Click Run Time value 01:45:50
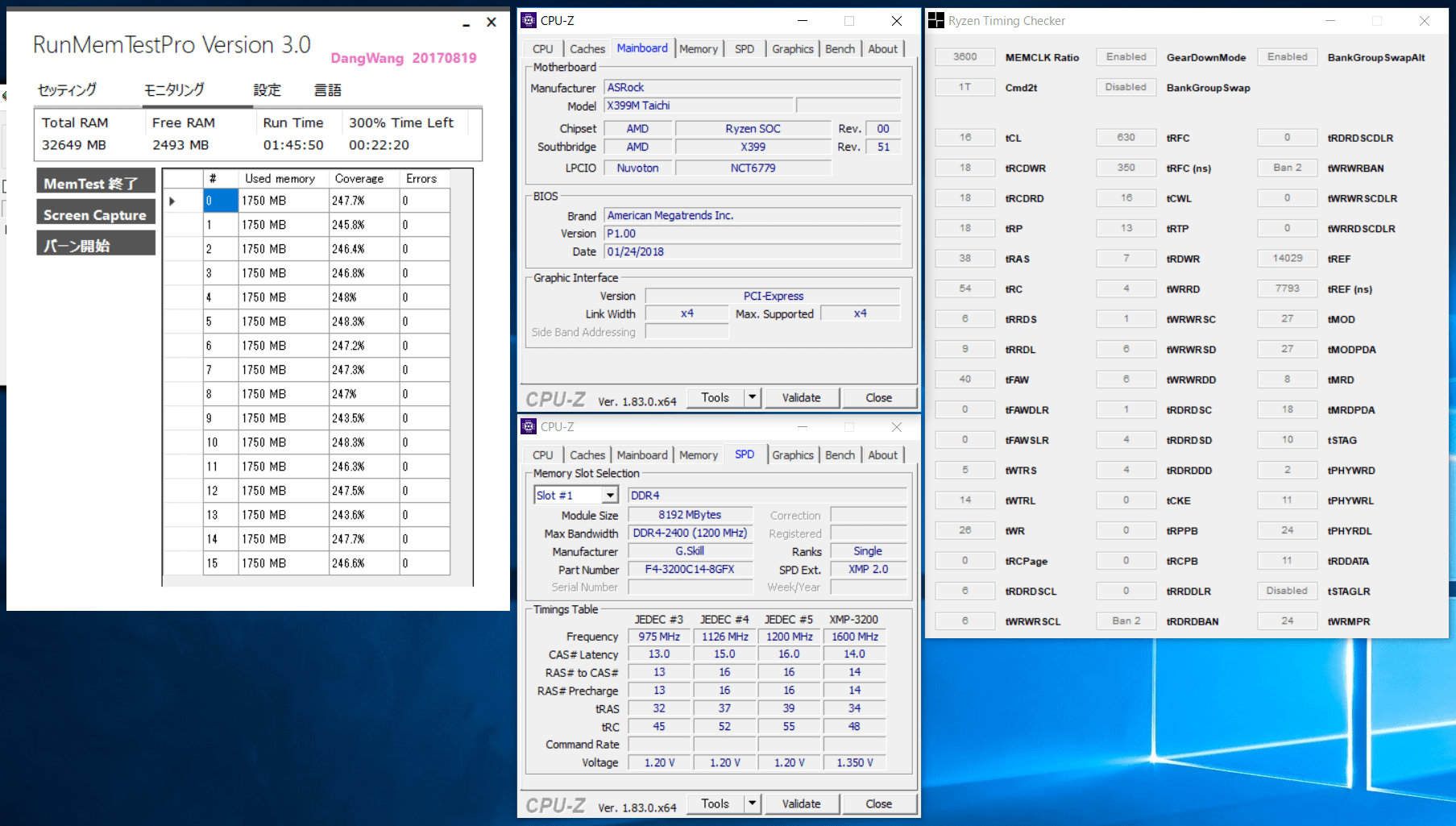 (293, 145)
